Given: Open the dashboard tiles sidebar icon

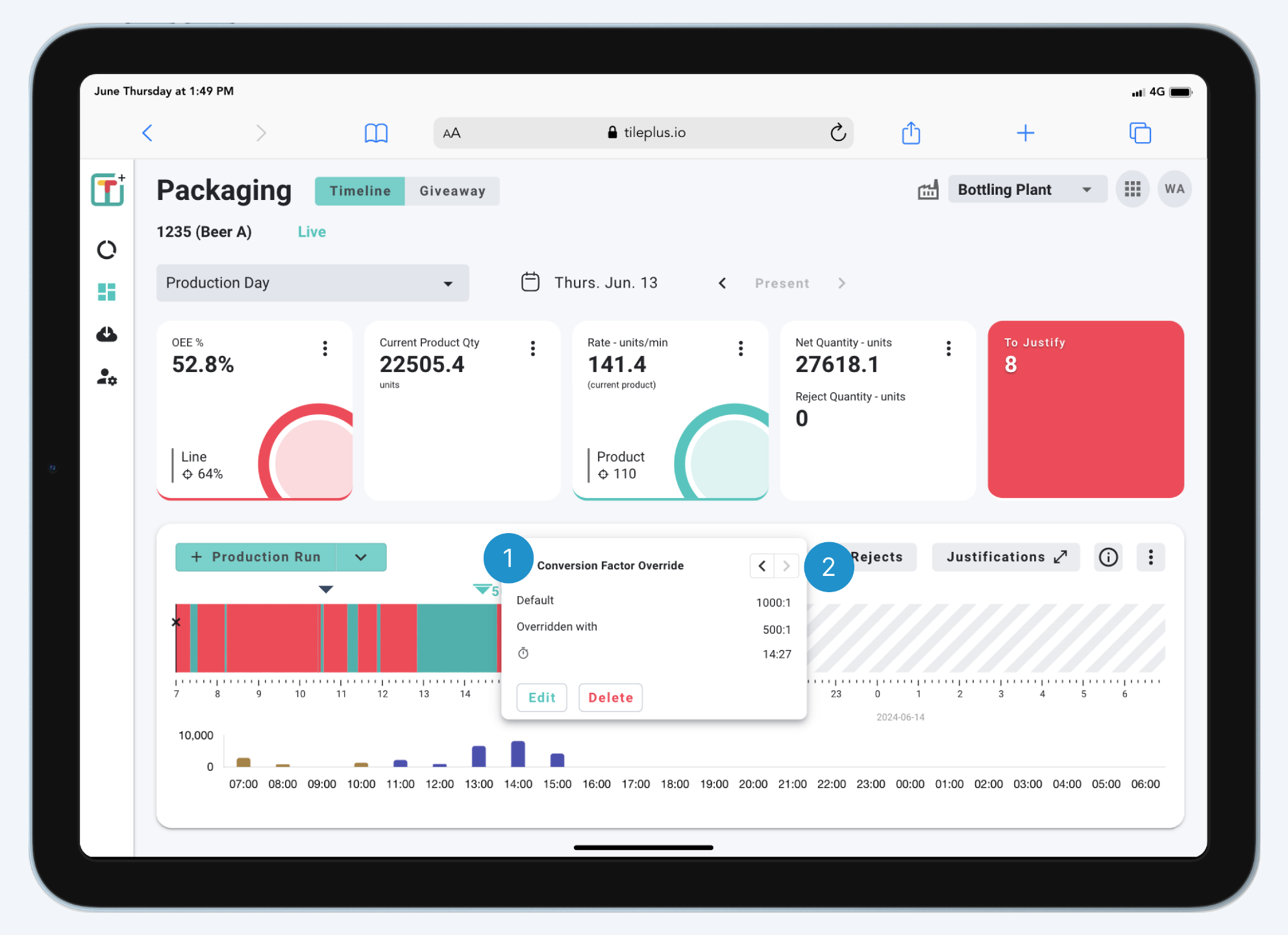Looking at the screenshot, I should point(107,292).
